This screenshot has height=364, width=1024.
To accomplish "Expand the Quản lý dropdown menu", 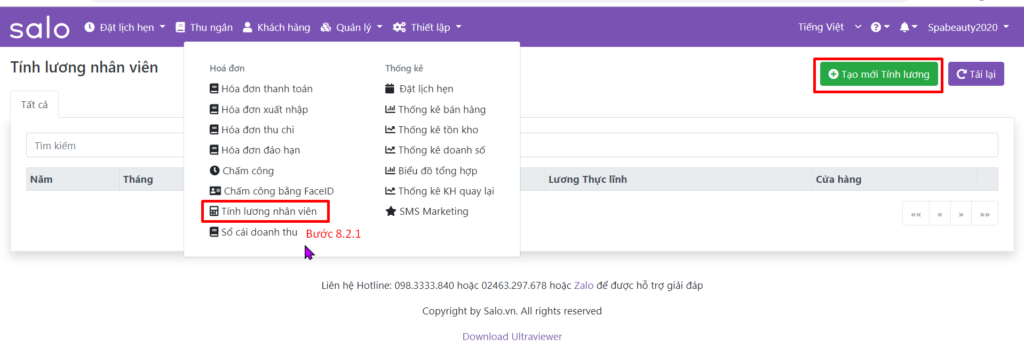I will pos(351,27).
